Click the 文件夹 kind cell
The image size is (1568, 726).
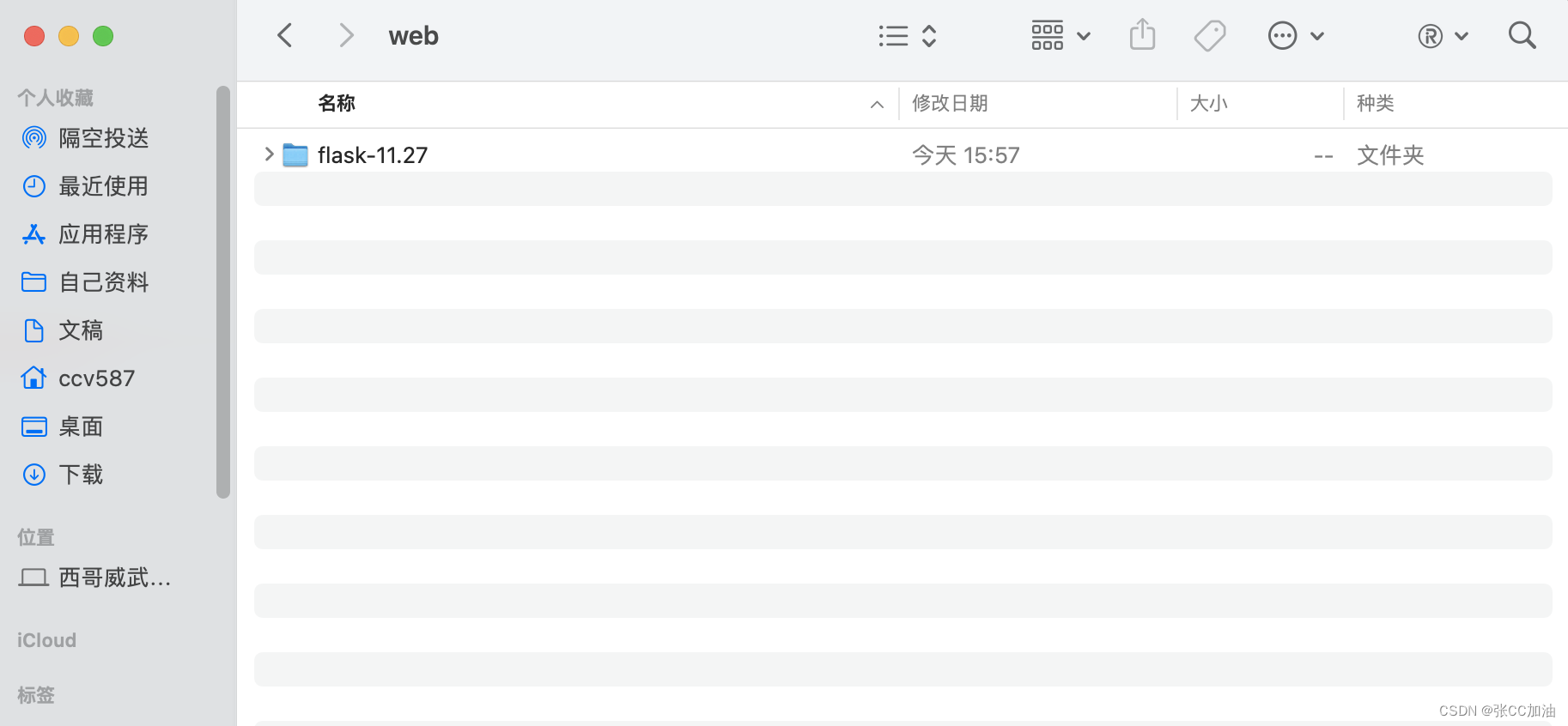pos(1390,155)
